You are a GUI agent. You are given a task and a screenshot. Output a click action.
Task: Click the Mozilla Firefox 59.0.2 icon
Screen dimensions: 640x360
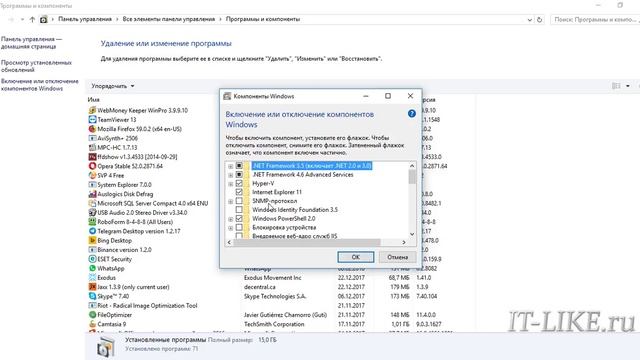point(92,129)
